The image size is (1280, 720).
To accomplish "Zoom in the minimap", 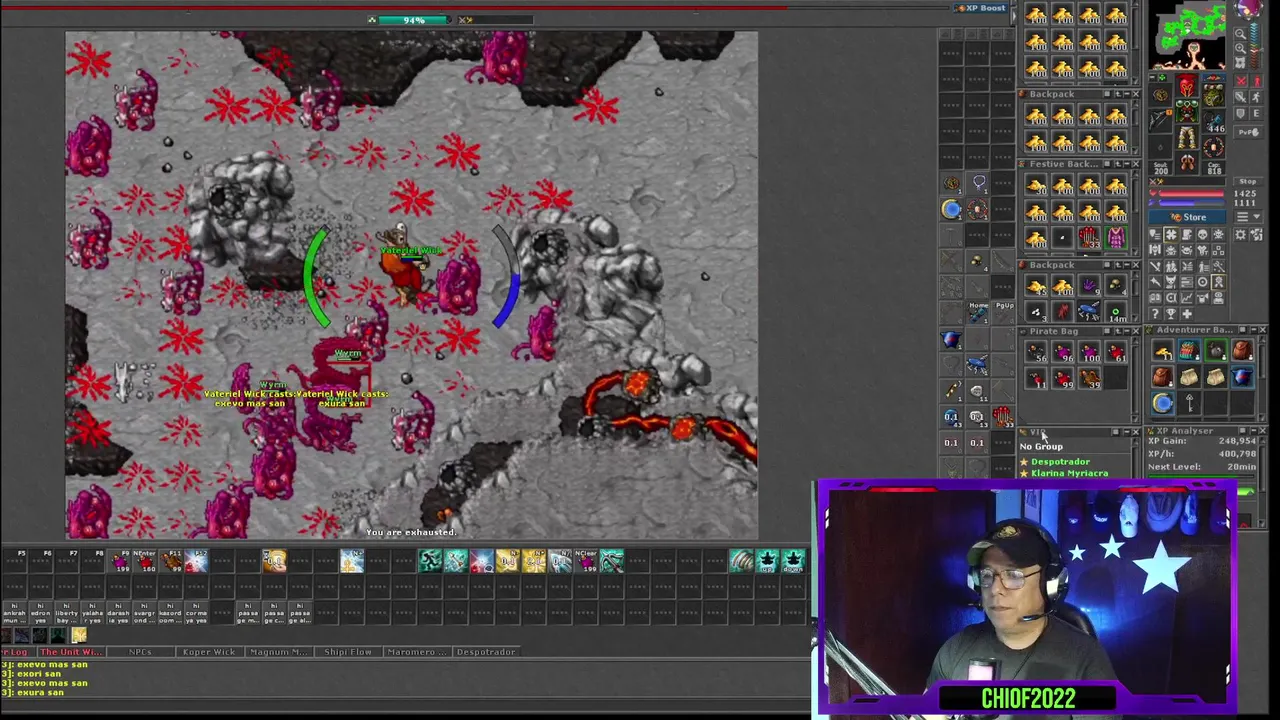I will 1240,48.
